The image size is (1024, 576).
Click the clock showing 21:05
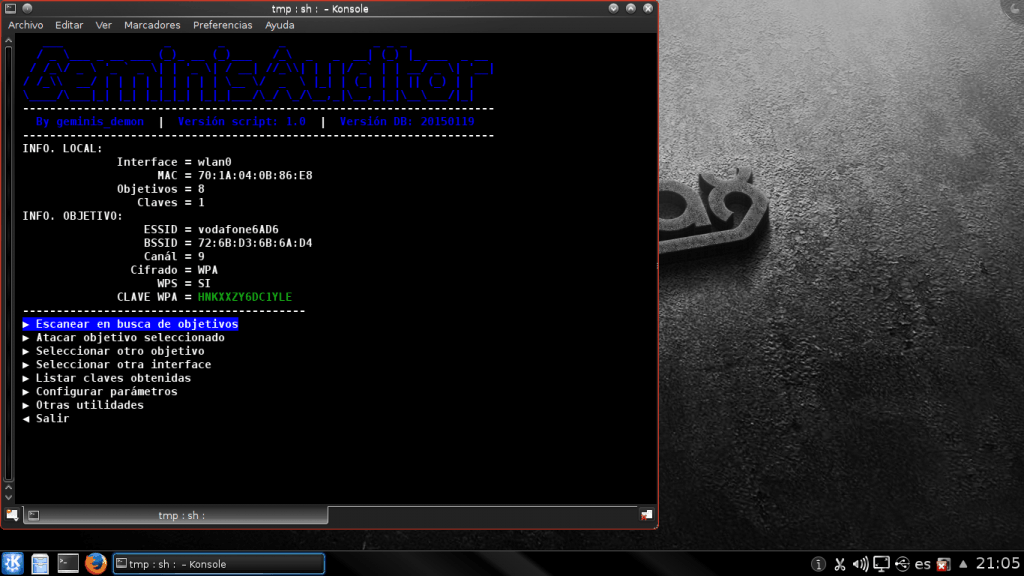point(997,564)
